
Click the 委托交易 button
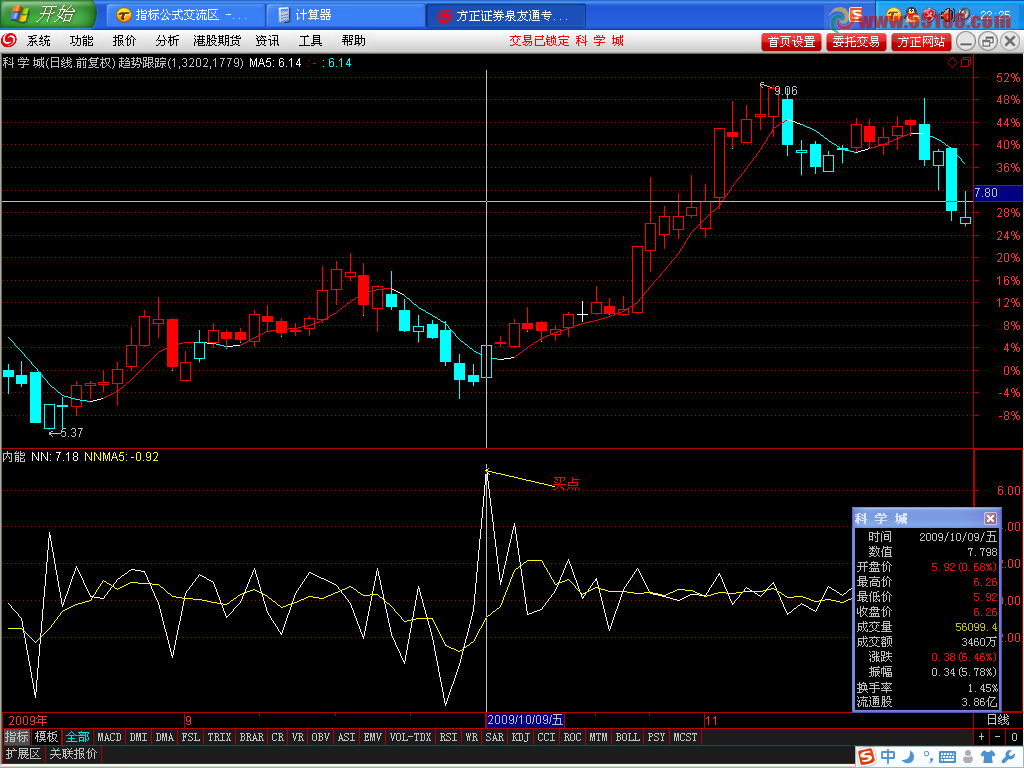[856, 42]
